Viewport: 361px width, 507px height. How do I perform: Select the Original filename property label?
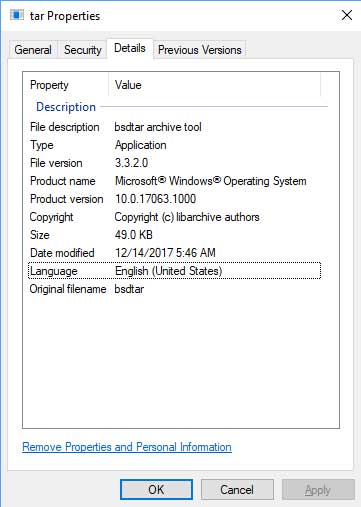(x=68, y=289)
